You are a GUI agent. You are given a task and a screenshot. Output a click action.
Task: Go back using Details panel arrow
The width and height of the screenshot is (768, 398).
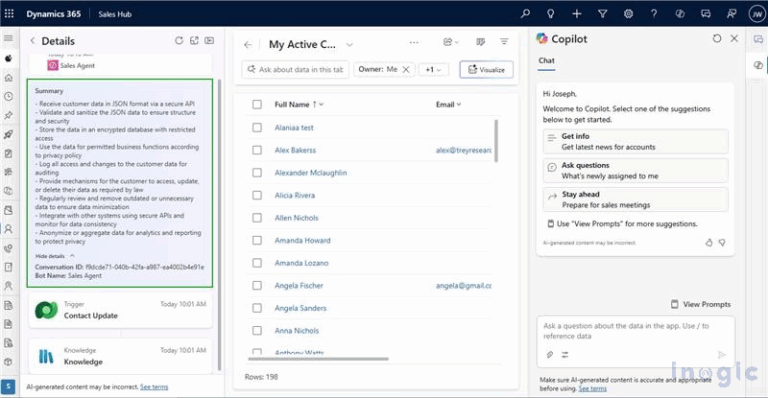(x=32, y=41)
